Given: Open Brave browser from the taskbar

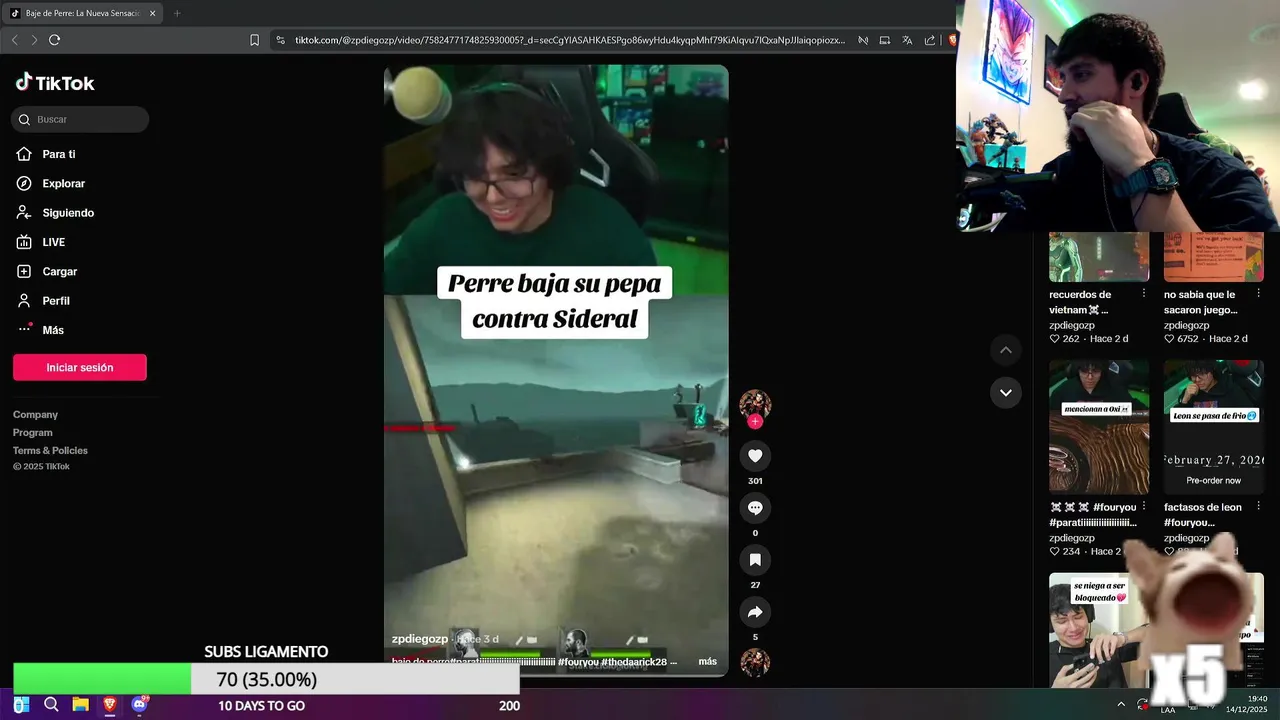Looking at the screenshot, I should pos(110,705).
